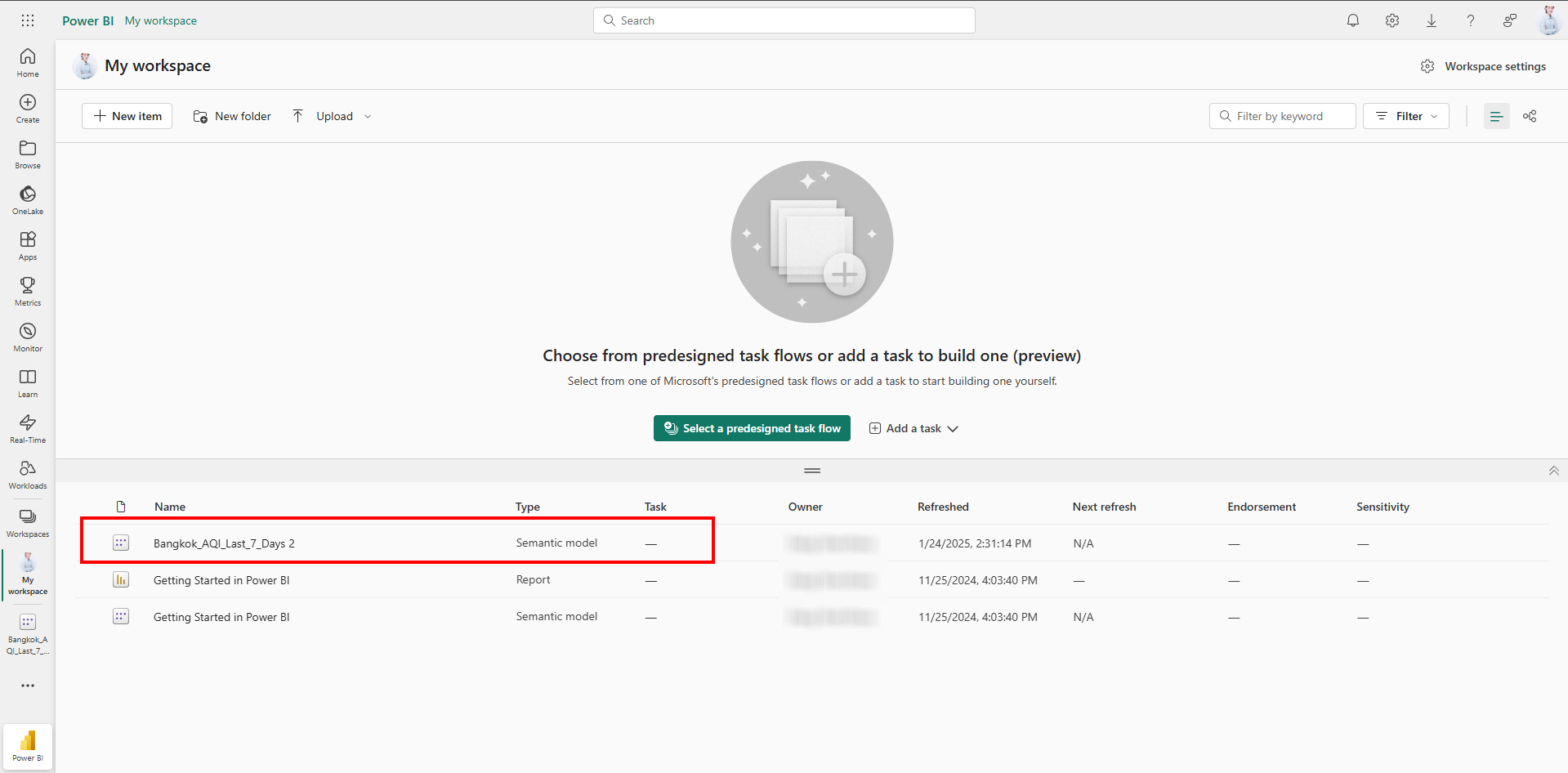This screenshot has width=1568, height=773.
Task: Open Filter dropdown
Action: (1406, 116)
